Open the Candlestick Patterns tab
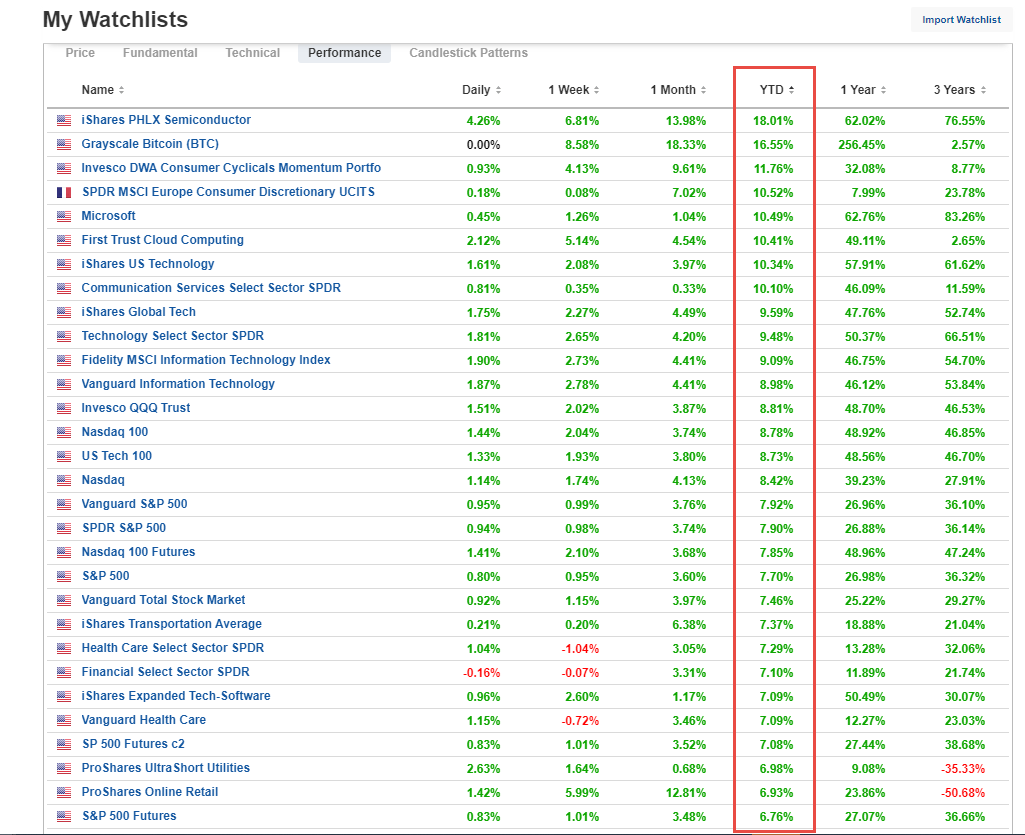Viewport: 1025px width, 835px height. [468, 53]
